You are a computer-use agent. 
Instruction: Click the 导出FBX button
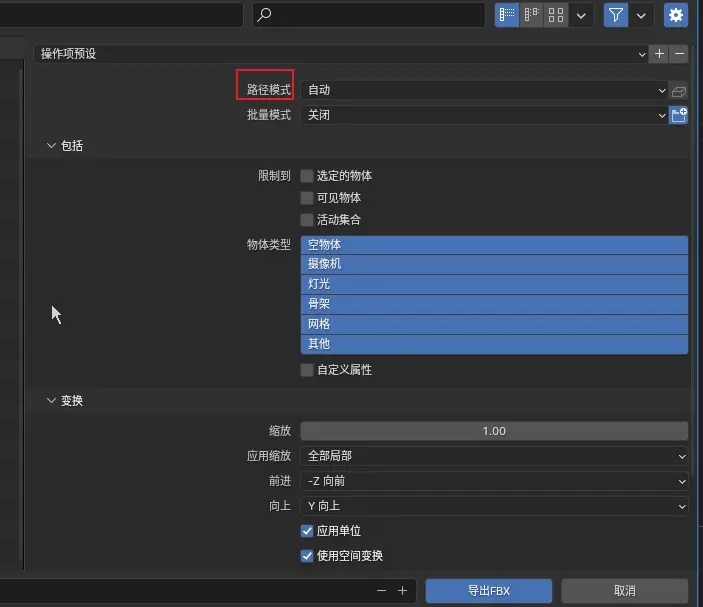click(489, 591)
